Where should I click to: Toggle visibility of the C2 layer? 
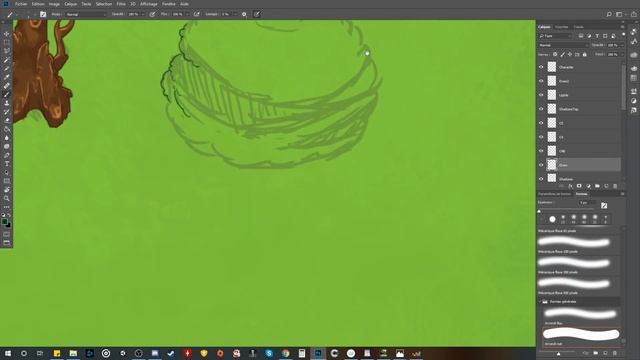(x=541, y=123)
